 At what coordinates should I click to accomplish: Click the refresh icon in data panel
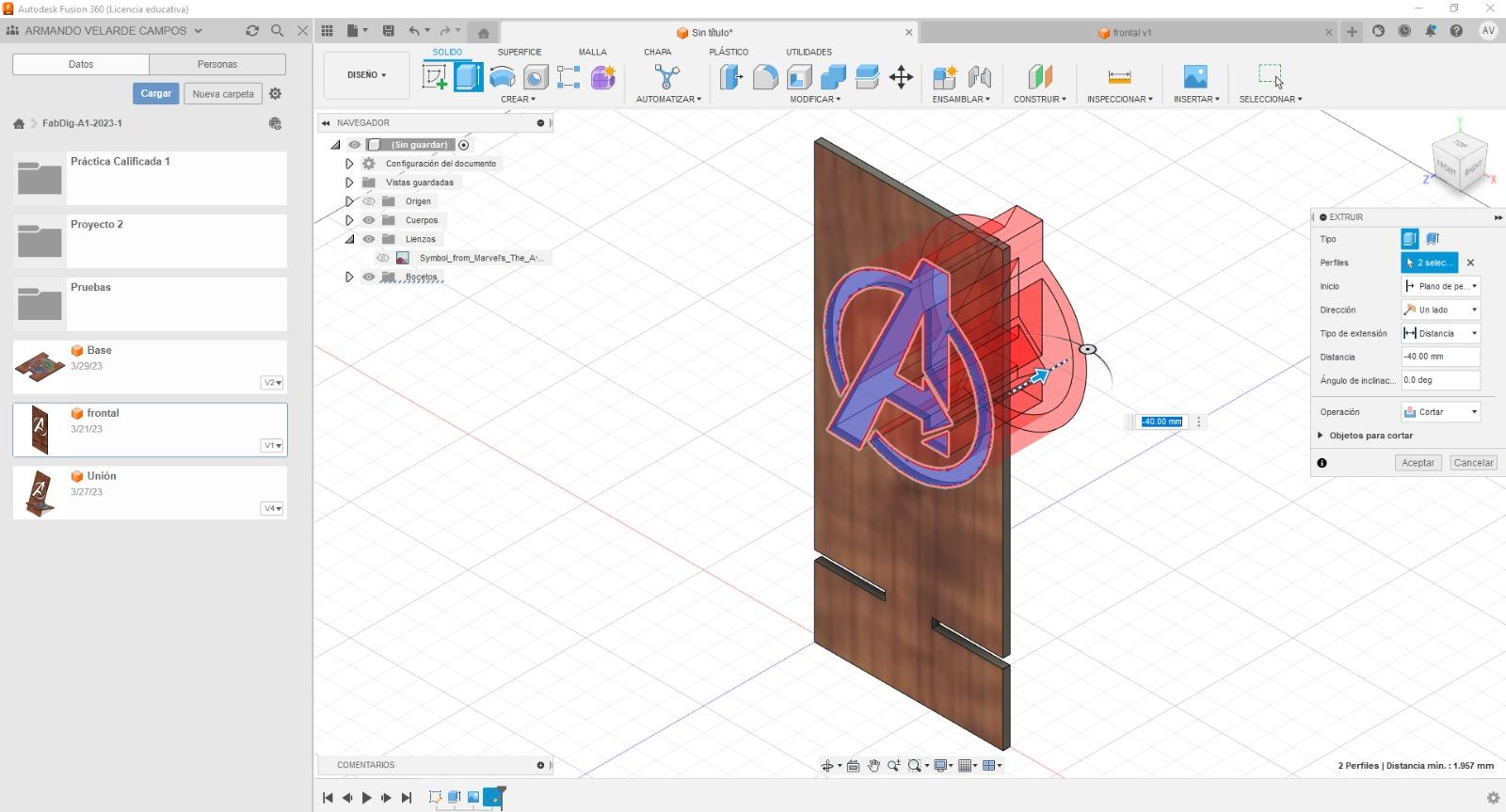point(252,31)
